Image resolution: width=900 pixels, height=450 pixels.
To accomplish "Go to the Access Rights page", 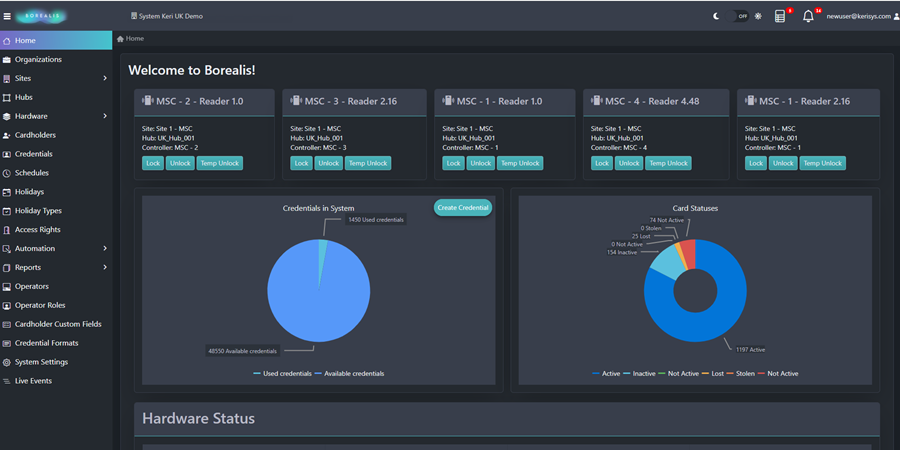I will point(37,230).
